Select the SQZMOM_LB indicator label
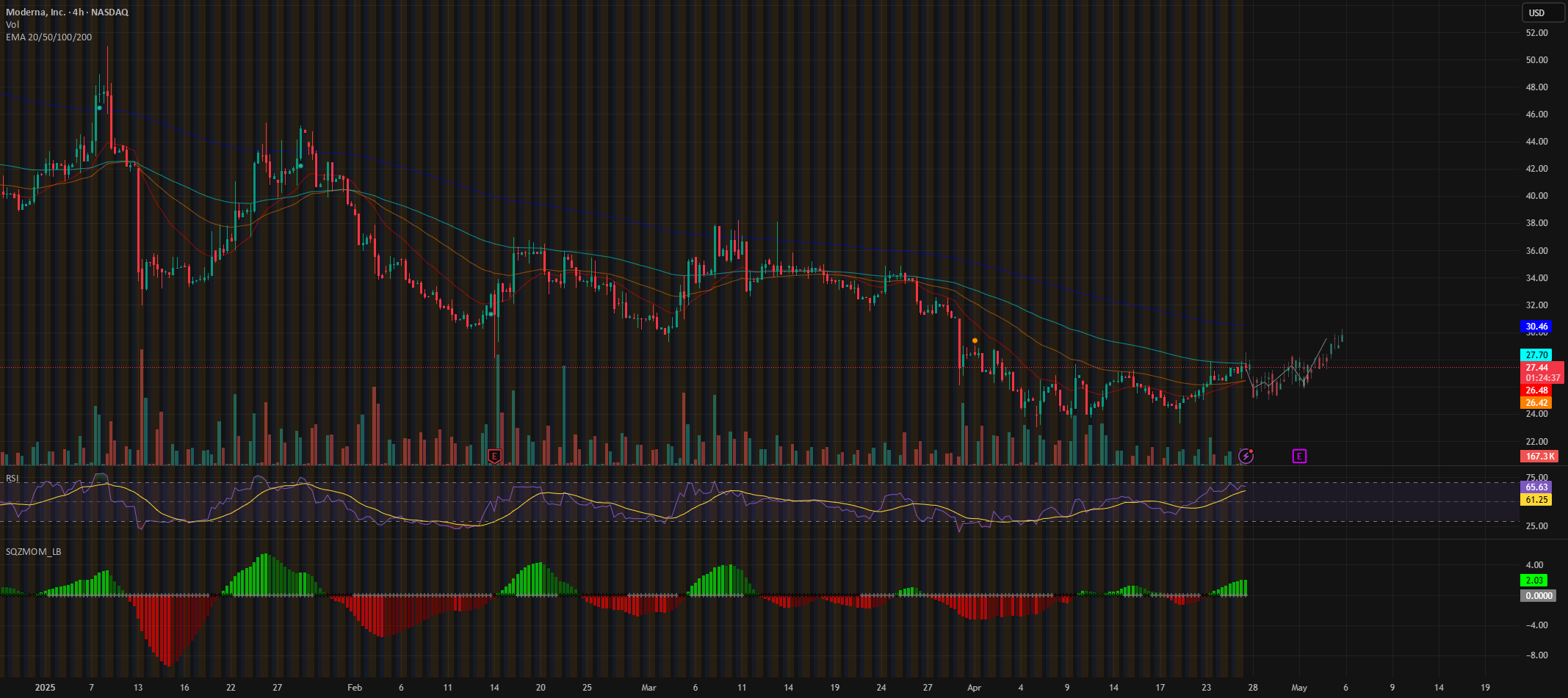This screenshot has width=1568, height=698. (x=34, y=551)
